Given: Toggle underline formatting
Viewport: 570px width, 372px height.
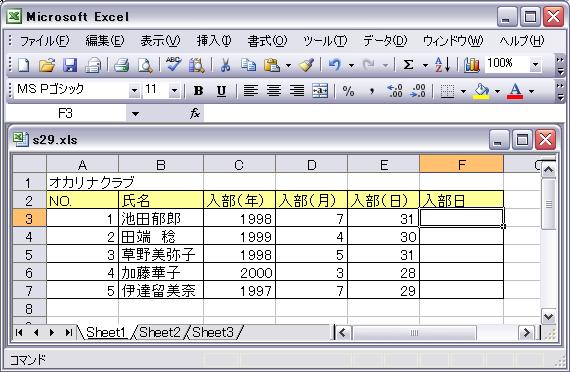Looking at the screenshot, I should (221, 91).
